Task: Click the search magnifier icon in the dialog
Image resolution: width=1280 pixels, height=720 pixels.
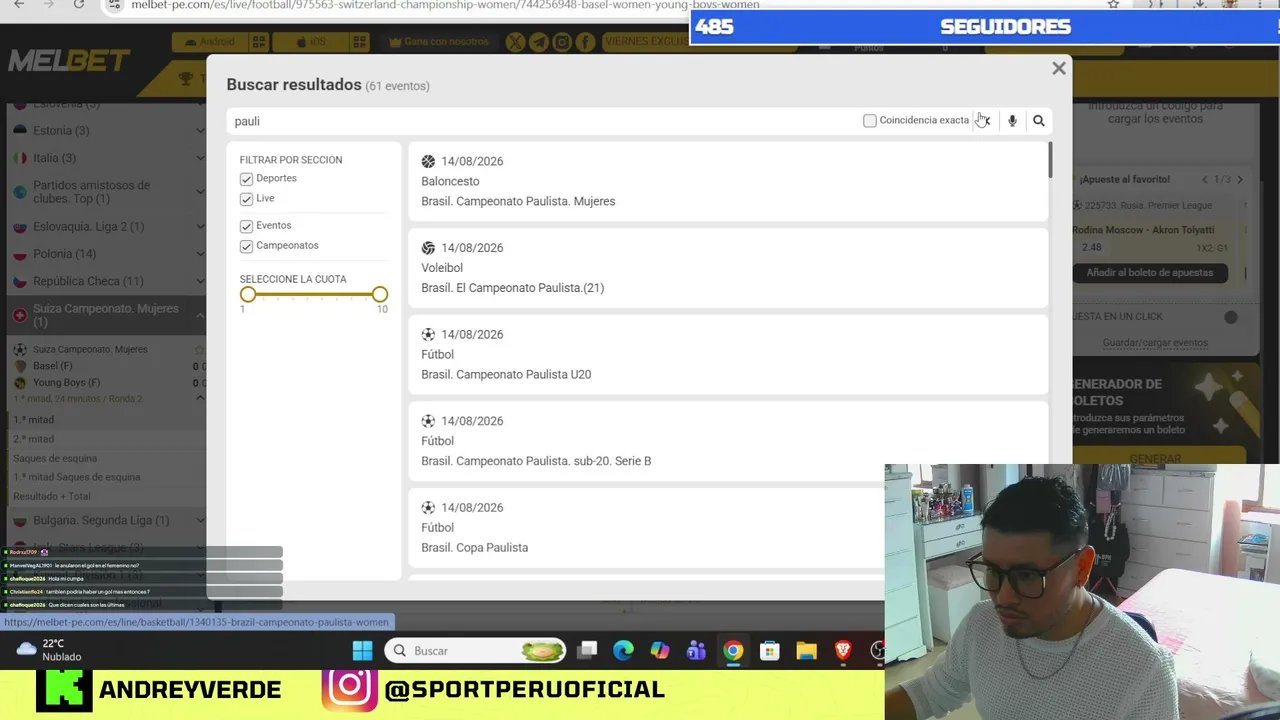Action: [1039, 121]
